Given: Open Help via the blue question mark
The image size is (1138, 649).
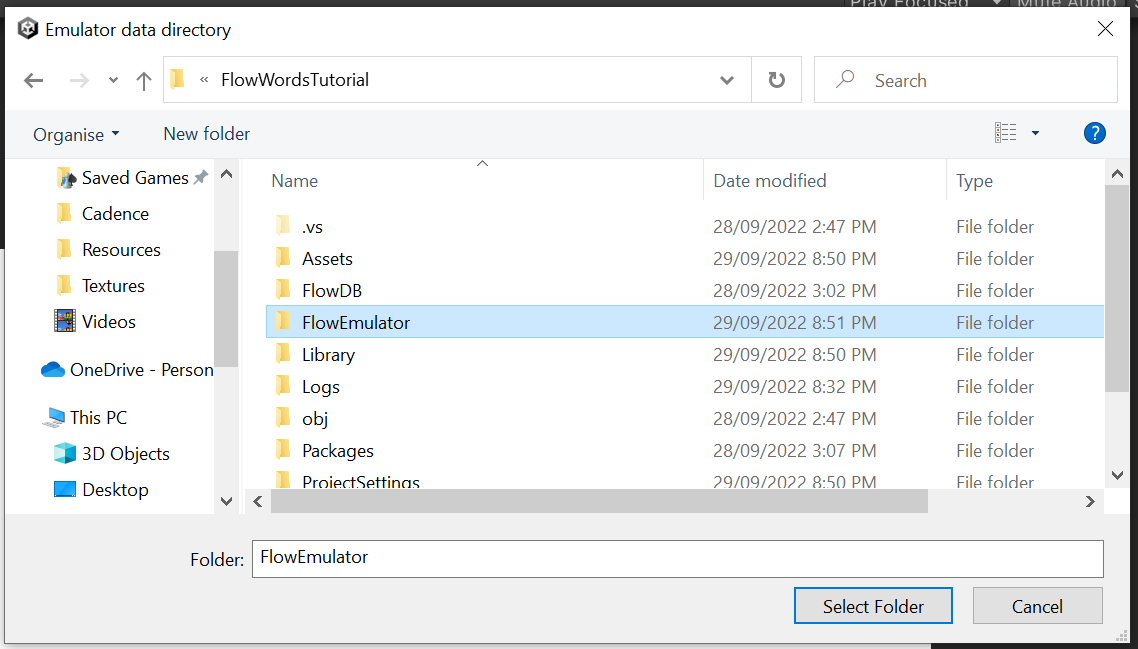Looking at the screenshot, I should (x=1095, y=133).
